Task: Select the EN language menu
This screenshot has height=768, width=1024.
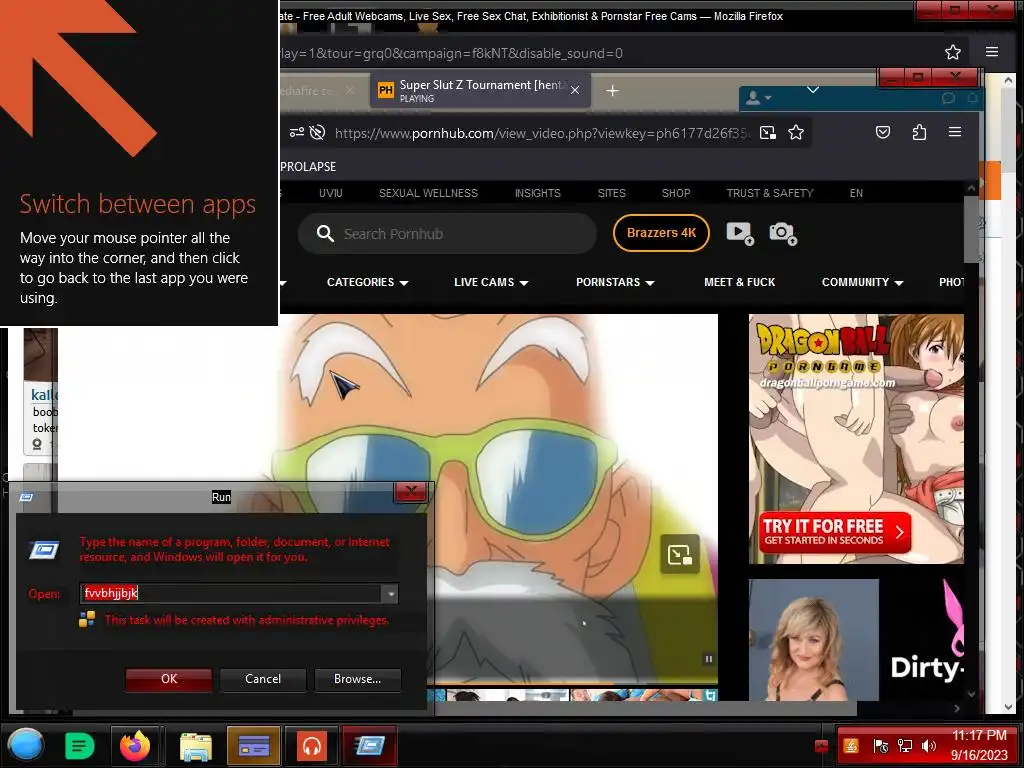Action: click(856, 193)
